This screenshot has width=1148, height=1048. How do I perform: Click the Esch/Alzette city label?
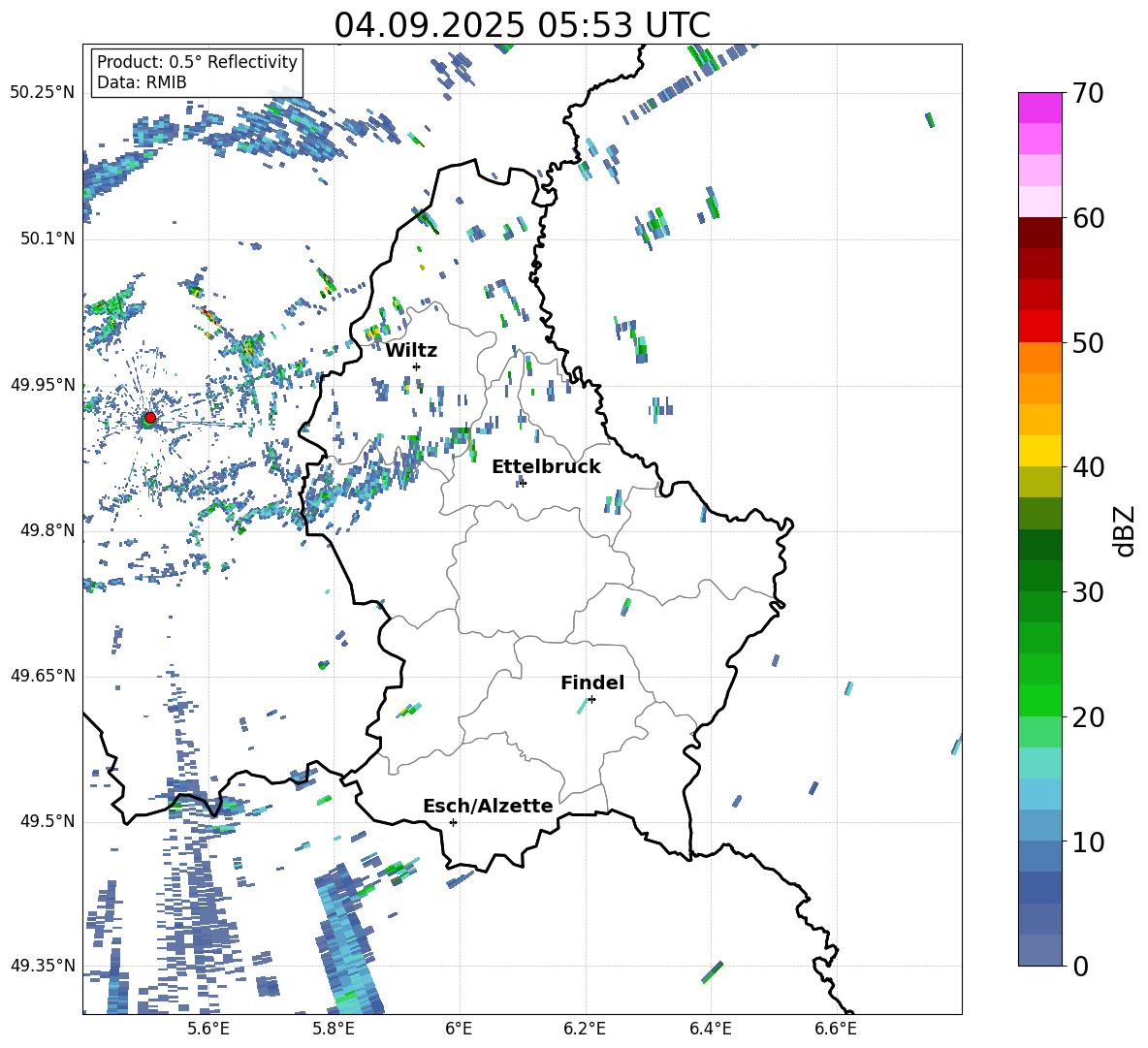click(489, 806)
